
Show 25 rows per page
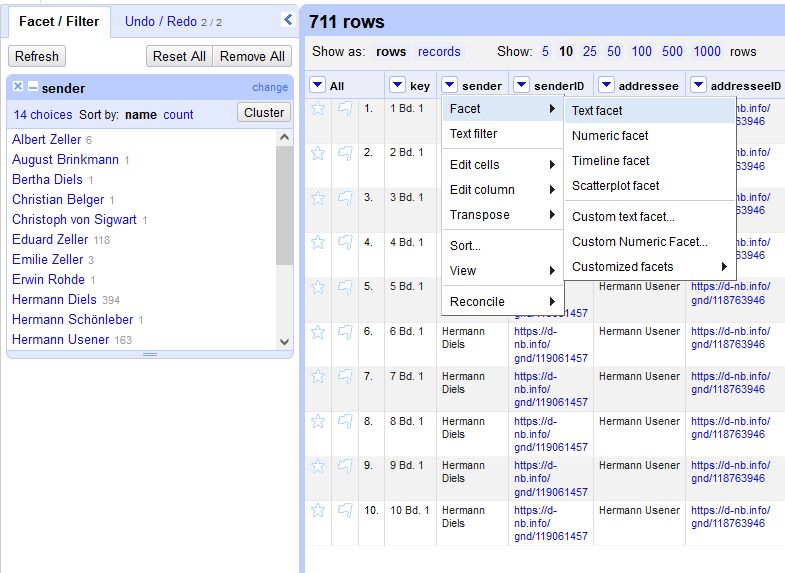(590, 51)
